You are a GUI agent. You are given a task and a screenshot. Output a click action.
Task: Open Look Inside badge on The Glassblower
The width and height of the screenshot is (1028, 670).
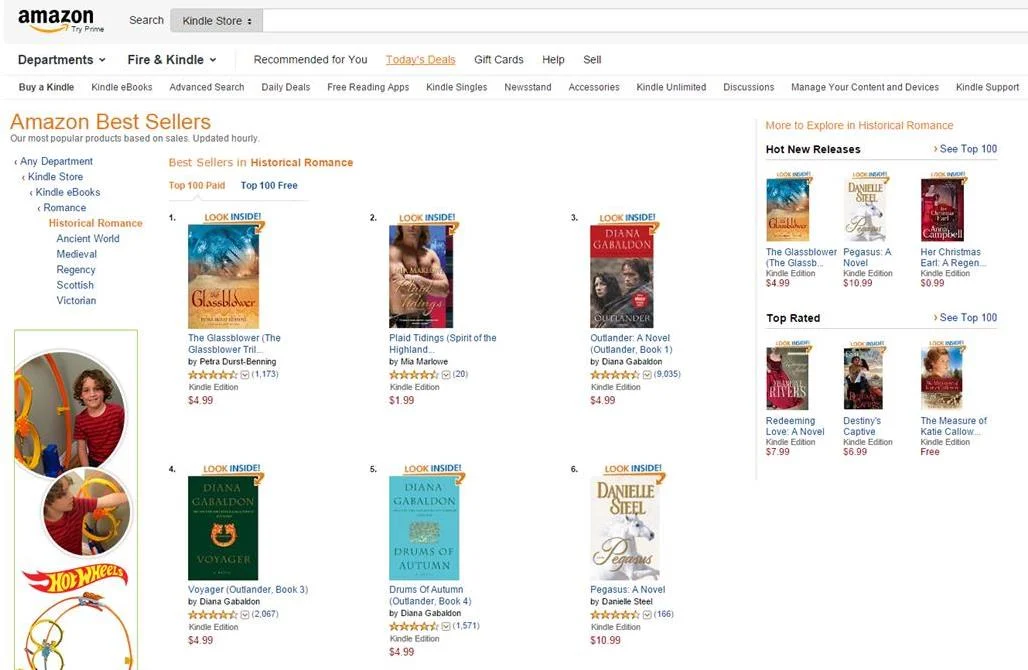pyautogui.click(x=232, y=217)
